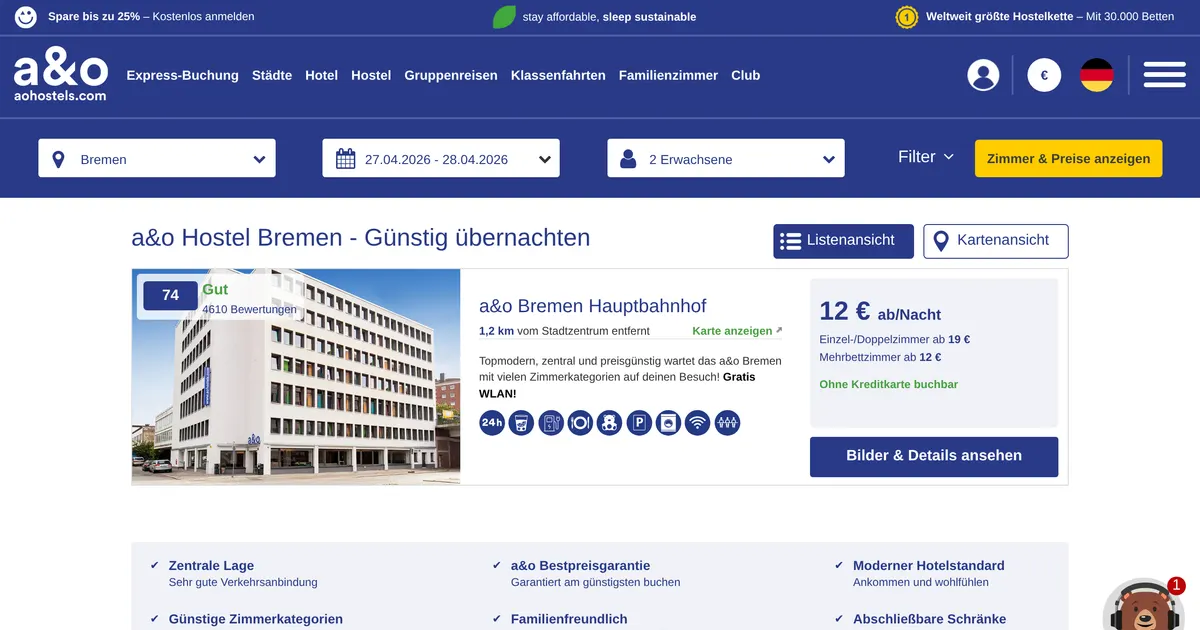Click the green leaf sustainability icon
This screenshot has width=1200, height=630.
click(x=505, y=17)
